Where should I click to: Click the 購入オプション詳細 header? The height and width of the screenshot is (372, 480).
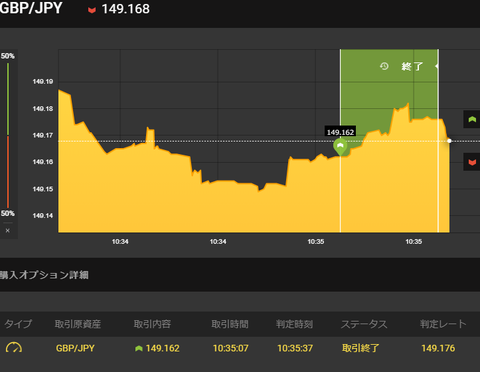click(x=44, y=275)
